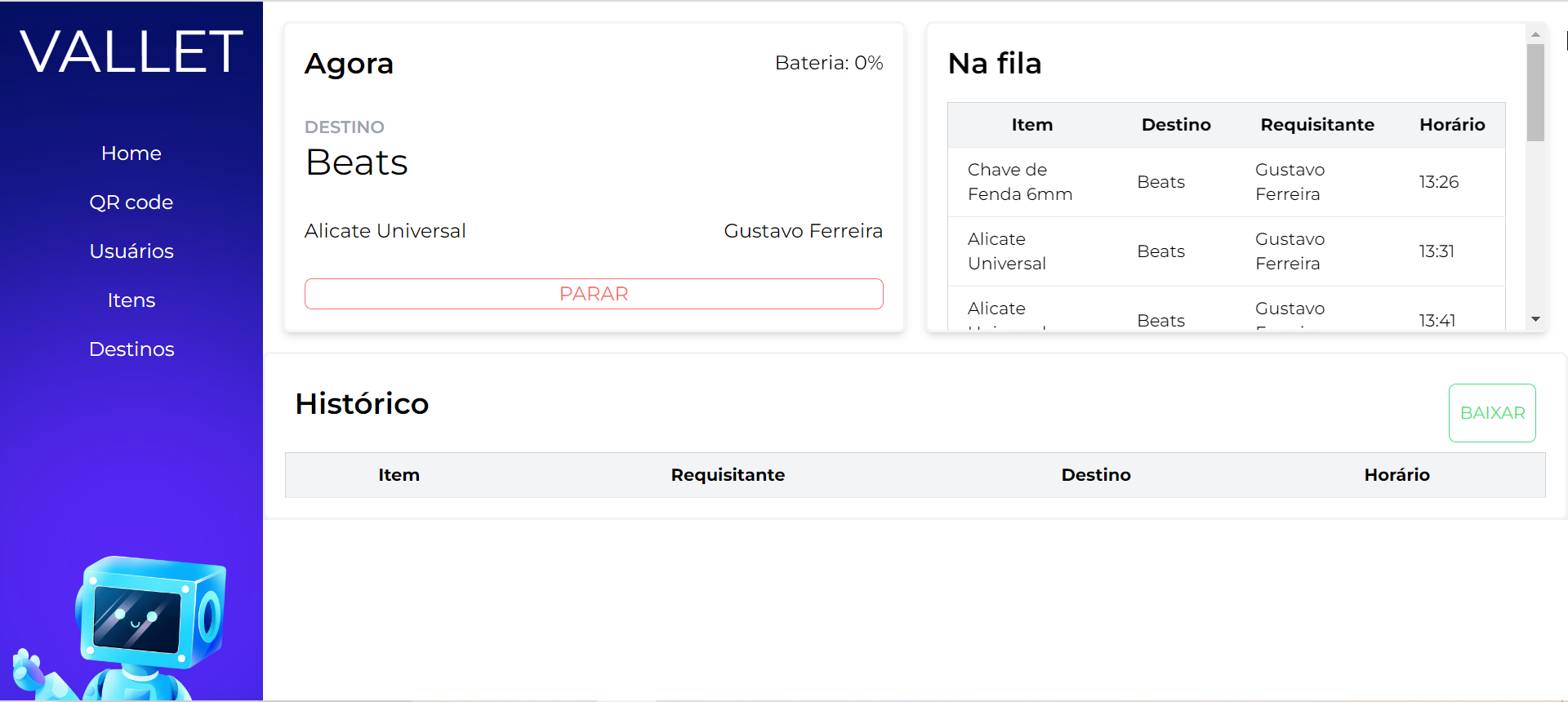The height and width of the screenshot is (702, 1568).
Task: Click Destino header in Histórico table
Action: click(1096, 475)
